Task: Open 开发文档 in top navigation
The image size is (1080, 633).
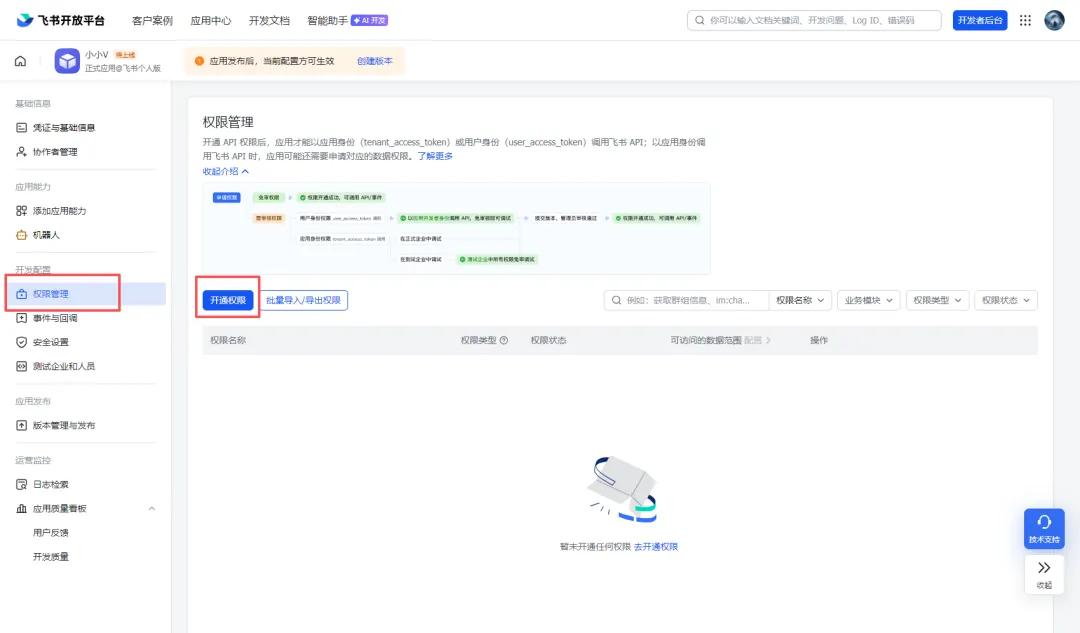Action: point(269,21)
